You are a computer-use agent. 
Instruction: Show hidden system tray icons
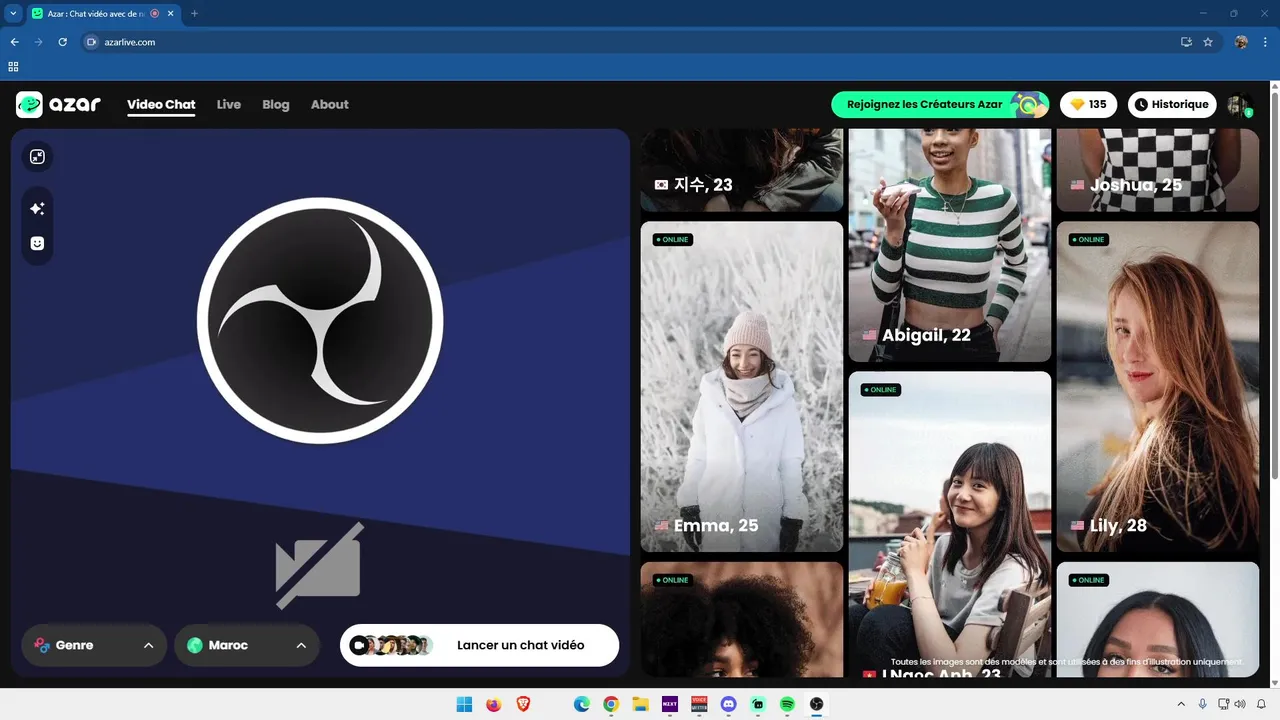click(1181, 705)
